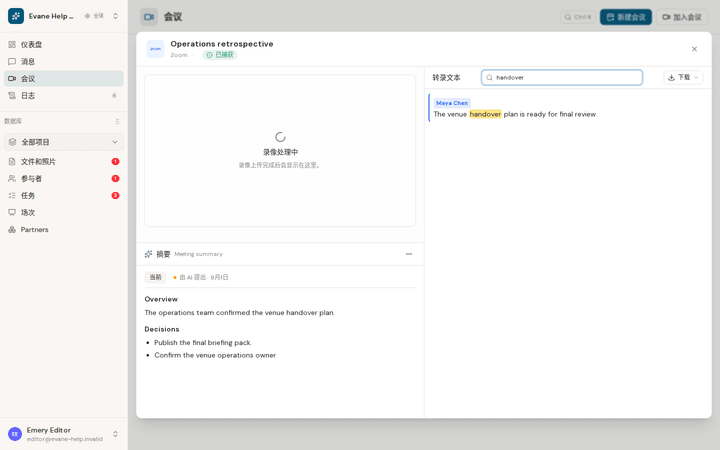The image size is (720, 450).
Task: Click the Overview heading in summary
Action: (161, 299)
